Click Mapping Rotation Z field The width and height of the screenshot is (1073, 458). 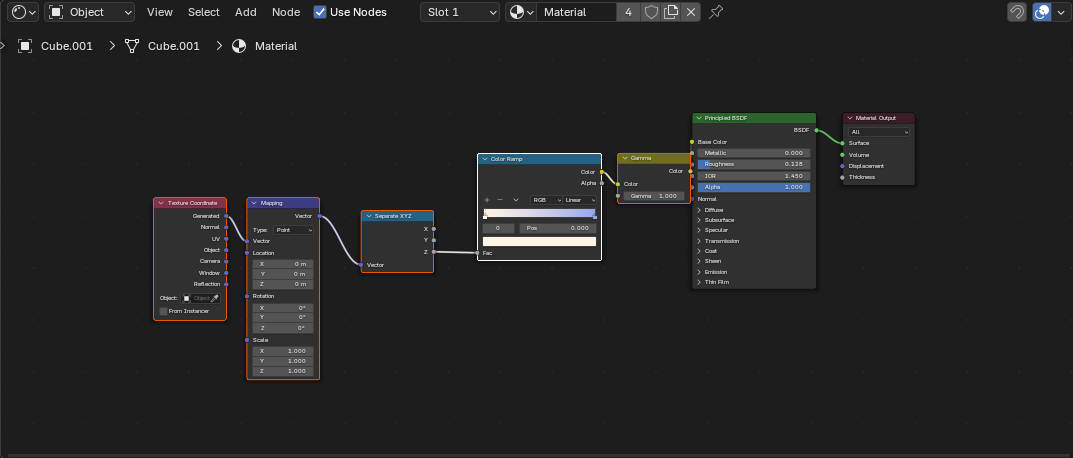click(x=283, y=328)
